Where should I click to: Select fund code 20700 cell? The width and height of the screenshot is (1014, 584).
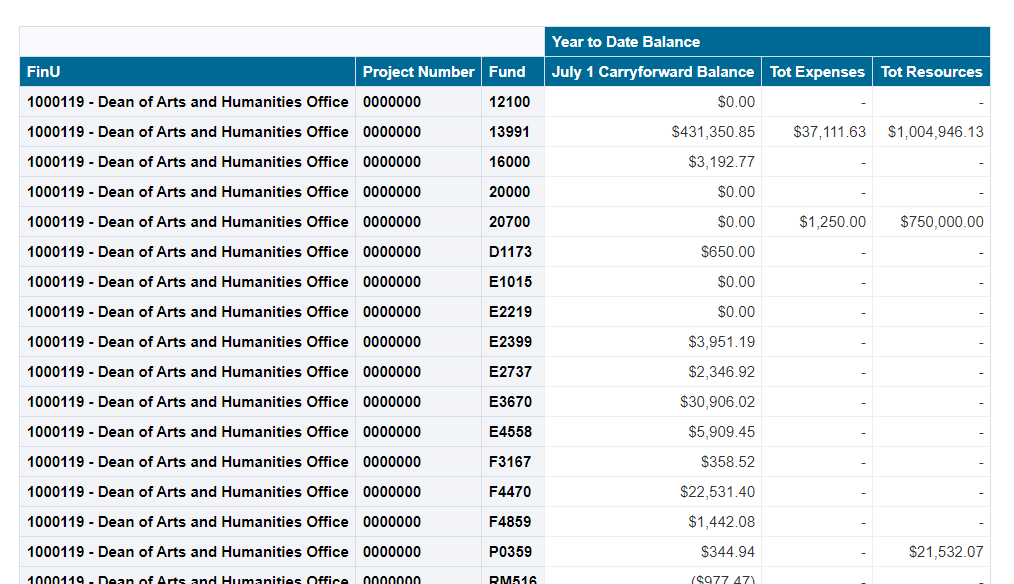[510, 222]
